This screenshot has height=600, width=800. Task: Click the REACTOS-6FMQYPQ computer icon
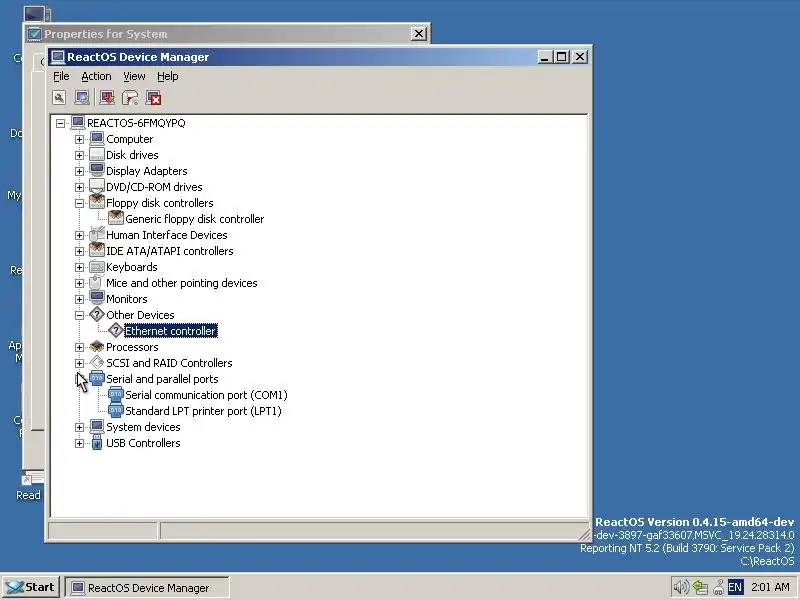point(78,122)
